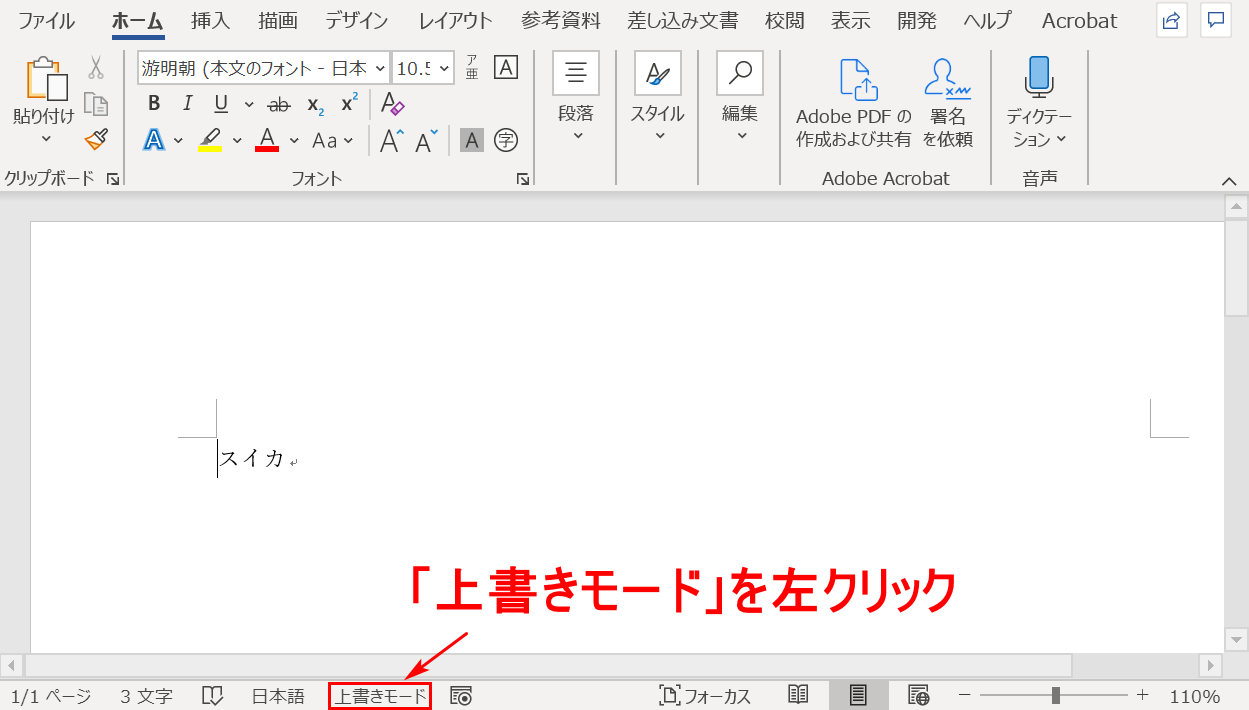This screenshot has height=710, width=1249.
Task: Click the ディクテーション microphone button
Action: point(1039,103)
